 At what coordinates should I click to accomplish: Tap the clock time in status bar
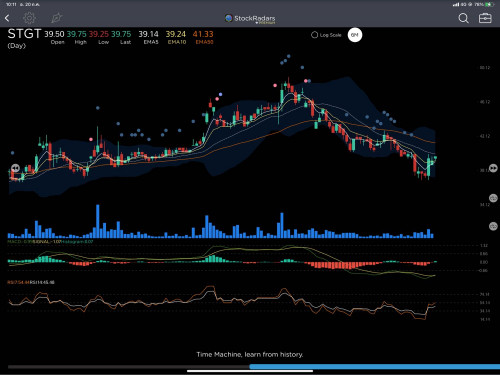11,4
